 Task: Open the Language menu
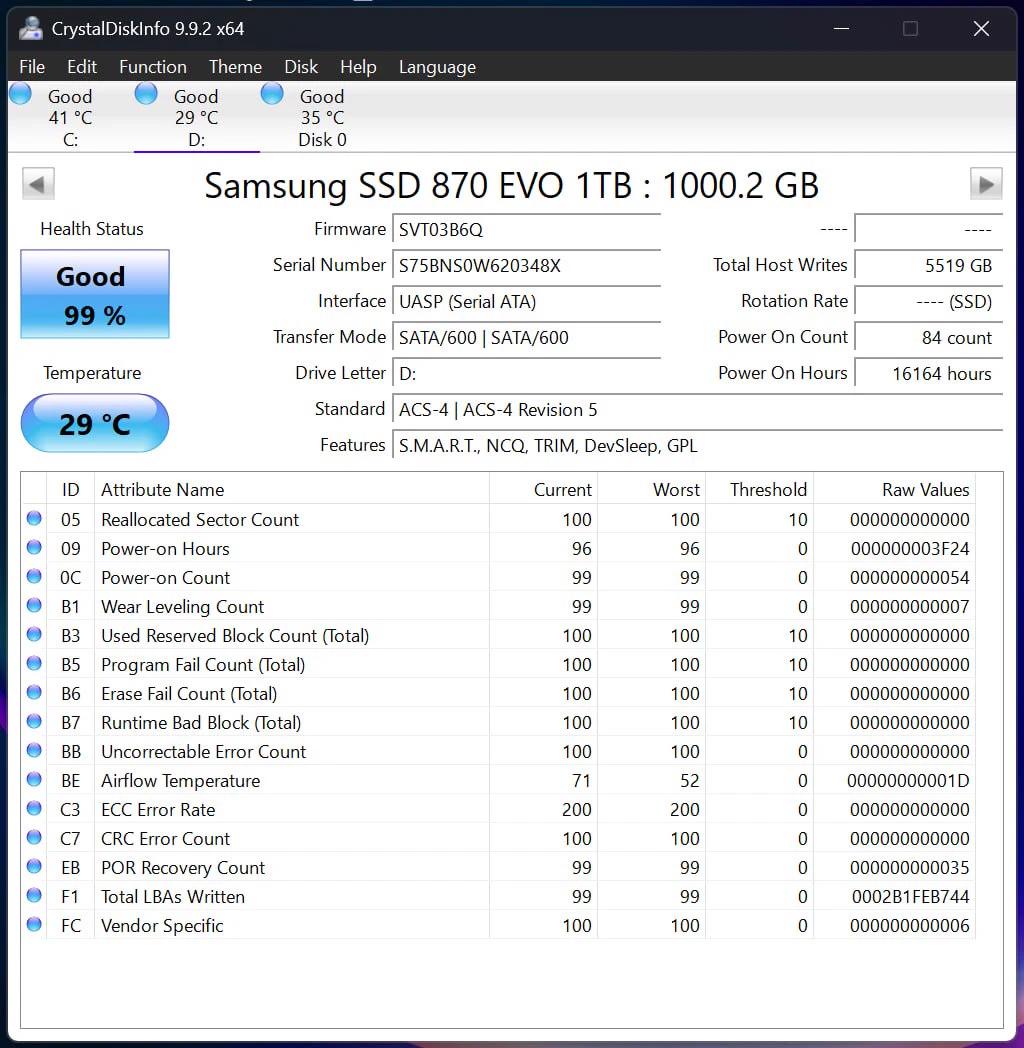pyautogui.click(x=437, y=67)
